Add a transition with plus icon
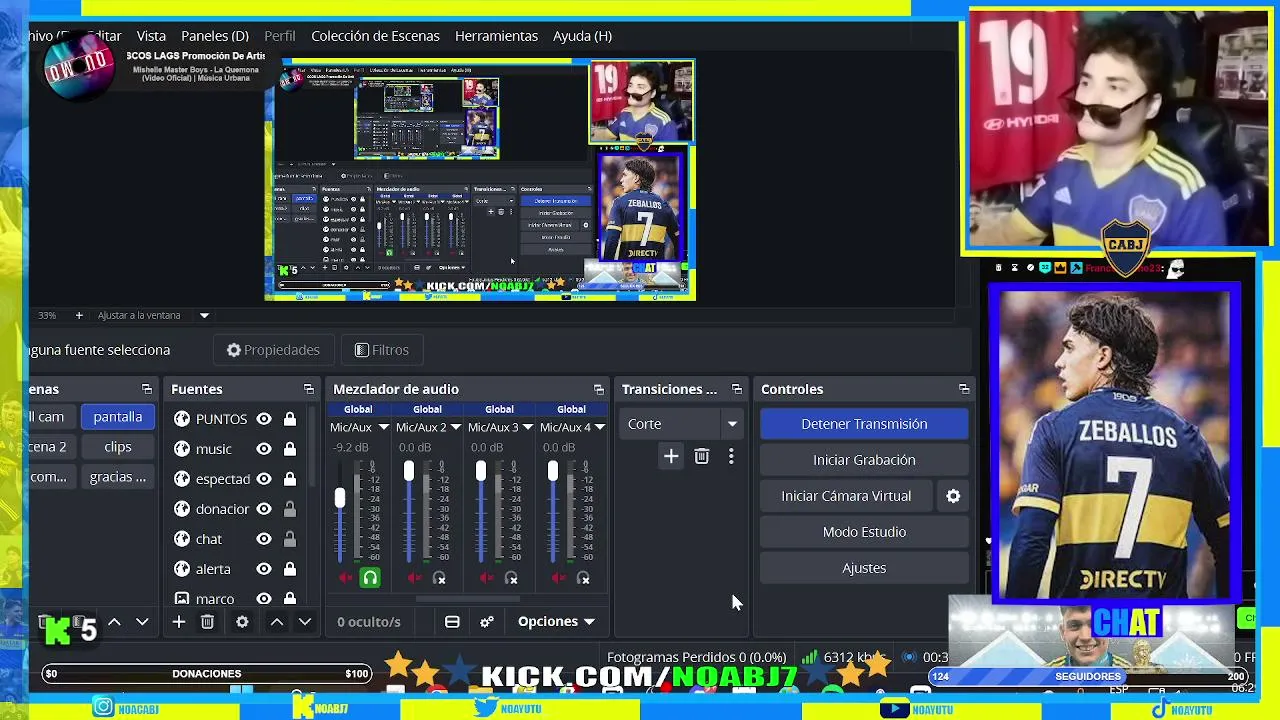The height and width of the screenshot is (720, 1280). (x=671, y=457)
